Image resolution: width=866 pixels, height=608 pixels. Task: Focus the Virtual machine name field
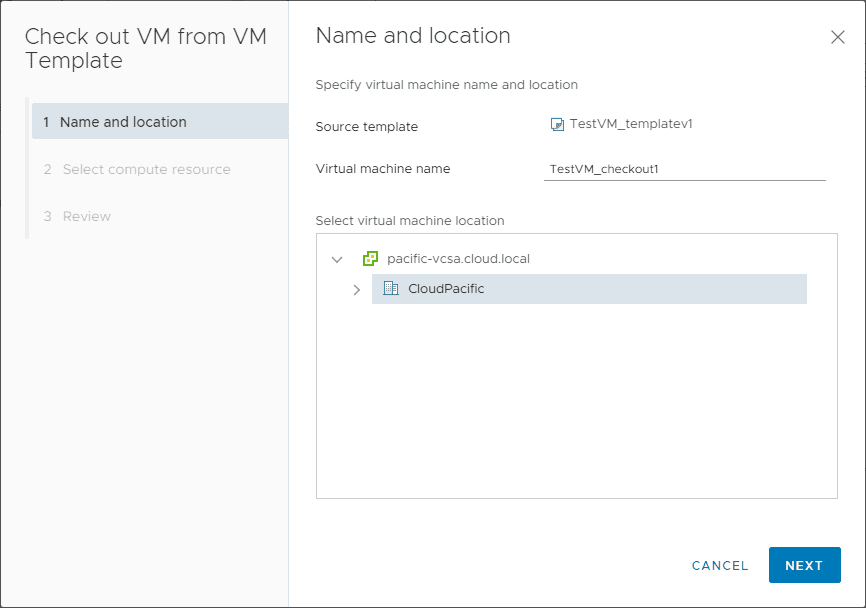pyautogui.click(x=685, y=169)
